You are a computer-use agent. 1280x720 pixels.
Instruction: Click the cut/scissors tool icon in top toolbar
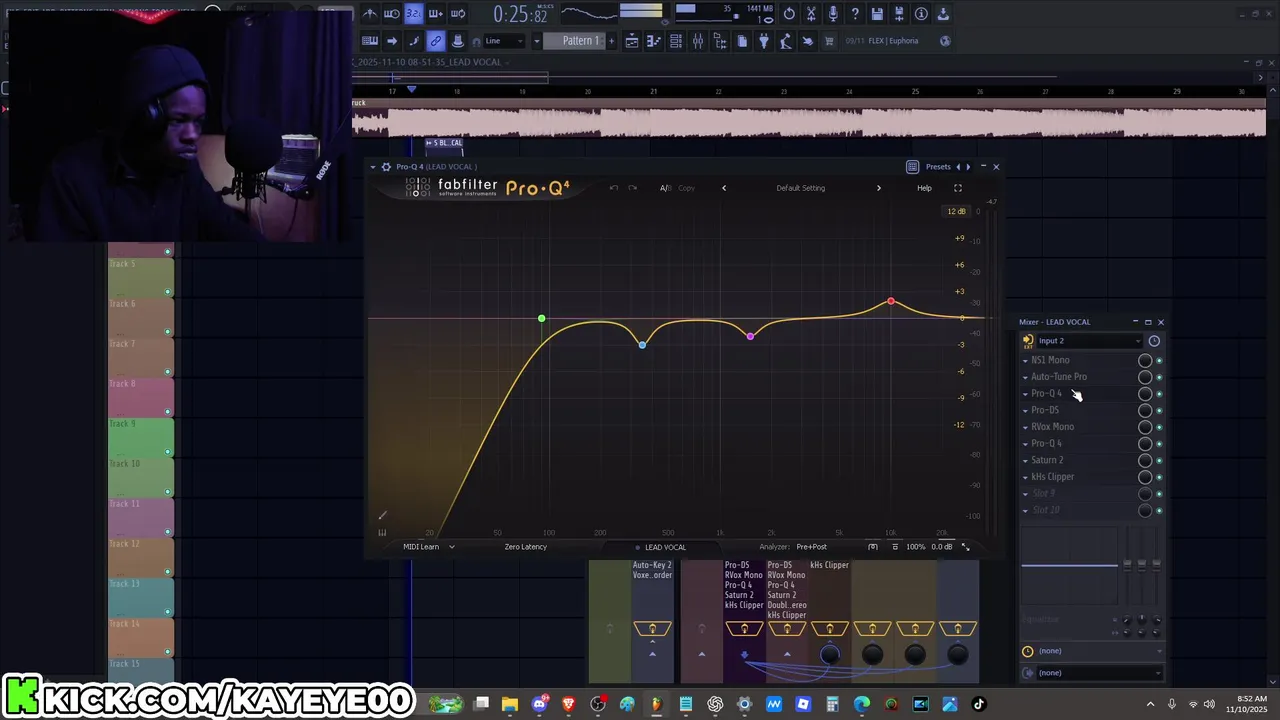click(x=810, y=14)
